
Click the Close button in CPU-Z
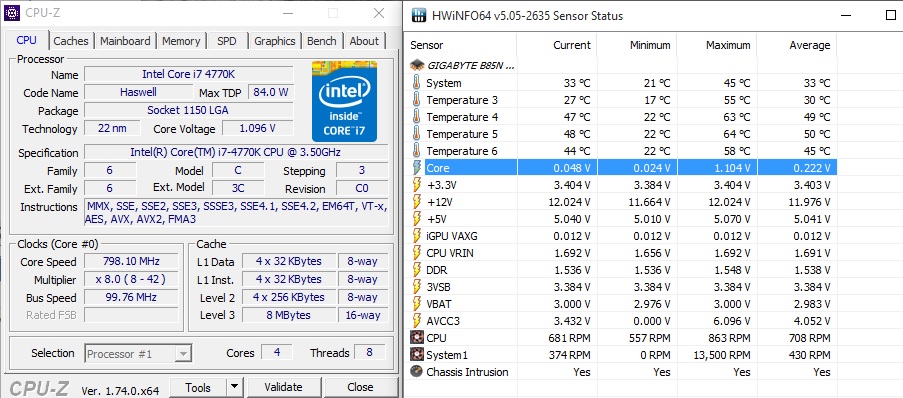tap(361, 388)
